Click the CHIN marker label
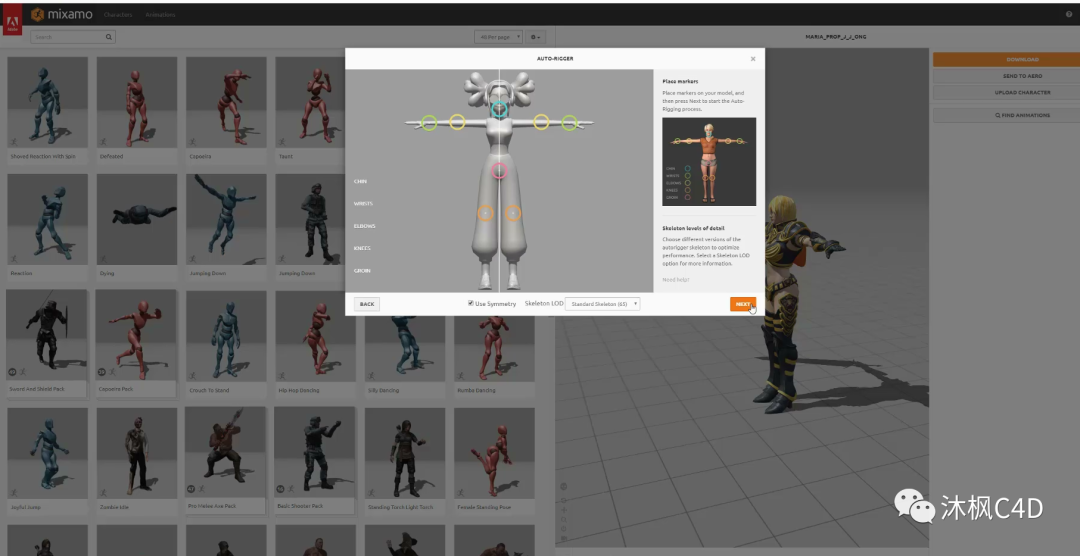This screenshot has height=556, width=1080. [x=360, y=182]
